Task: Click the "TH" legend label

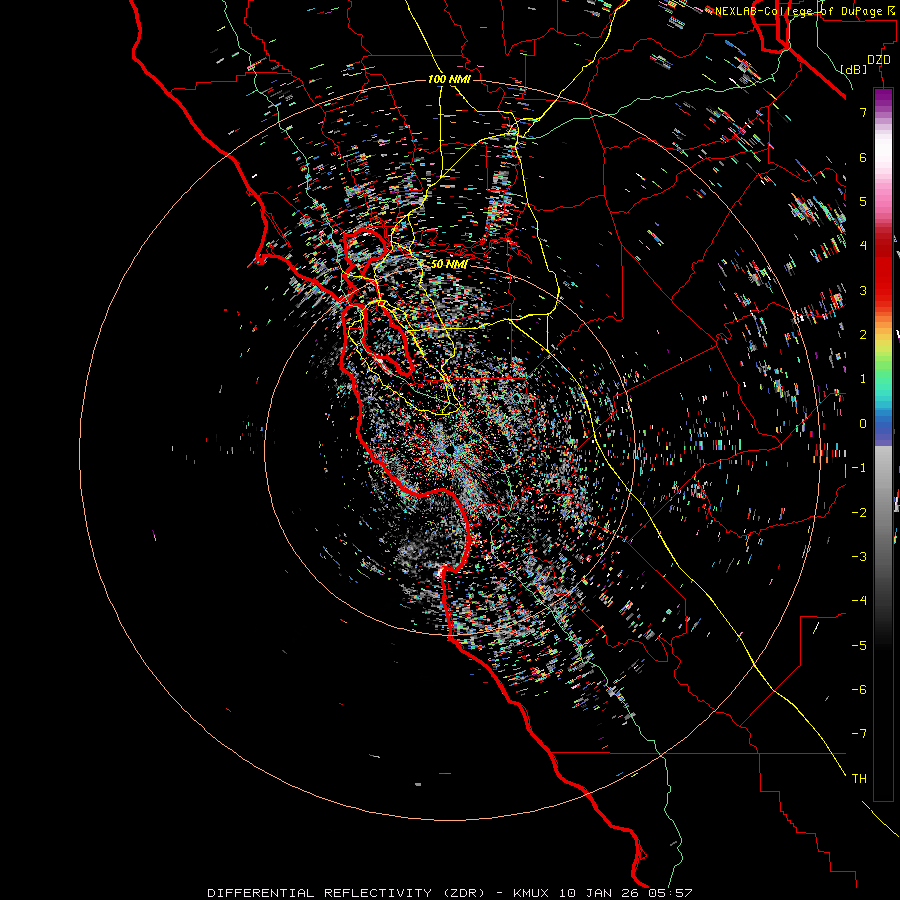Action: pyautogui.click(x=859, y=779)
